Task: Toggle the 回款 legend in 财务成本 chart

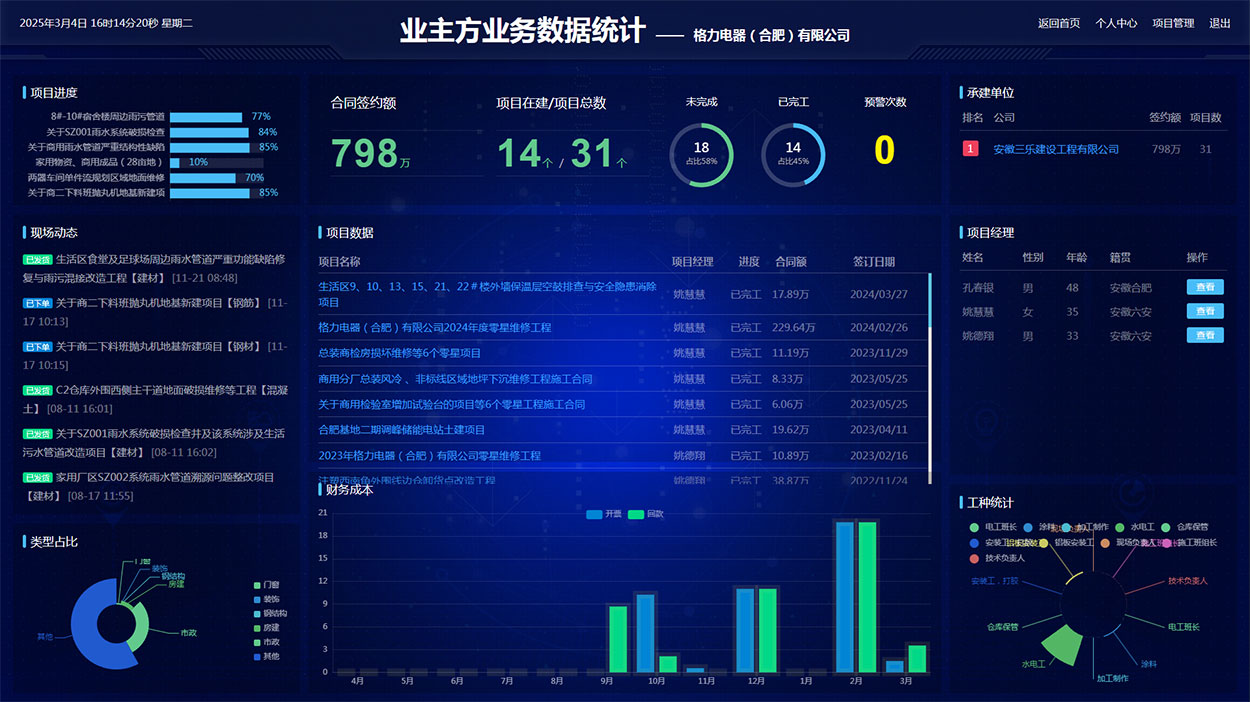Action: click(645, 514)
